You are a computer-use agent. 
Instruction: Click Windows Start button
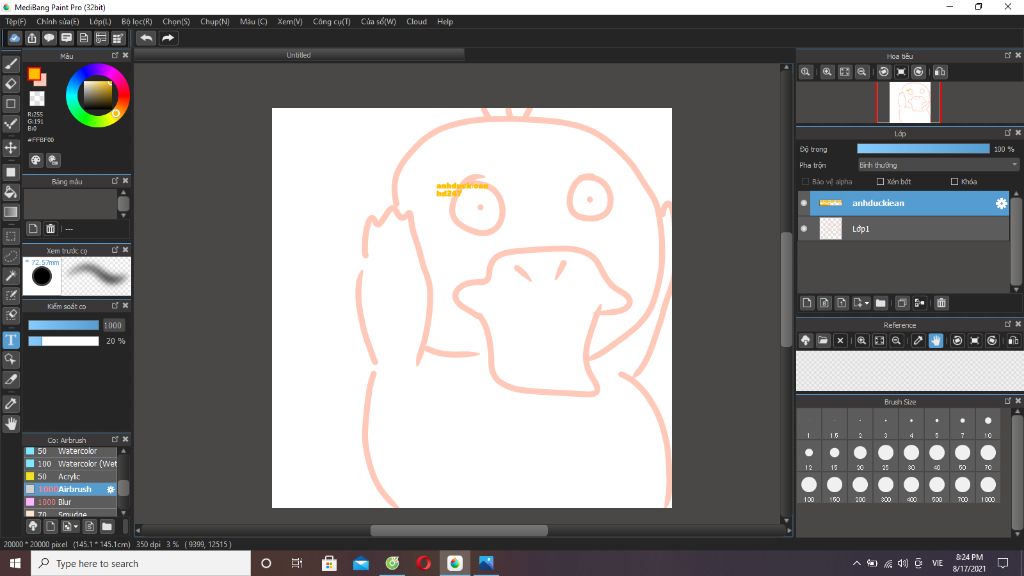(x=15, y=563)
